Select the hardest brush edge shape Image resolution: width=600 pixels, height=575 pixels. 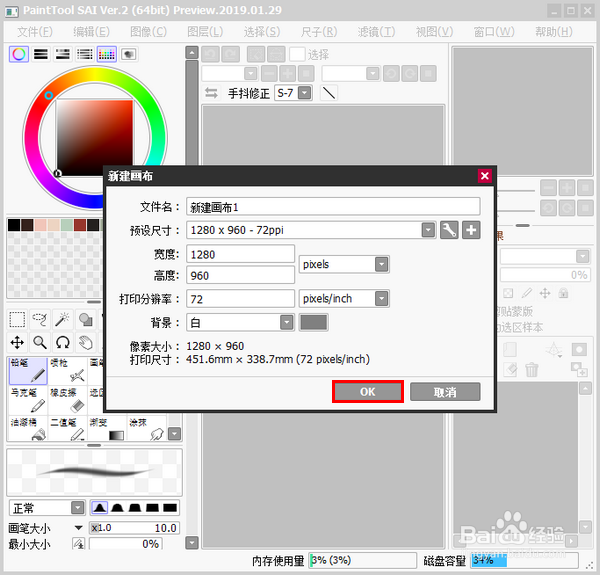[x=170, y=508]
